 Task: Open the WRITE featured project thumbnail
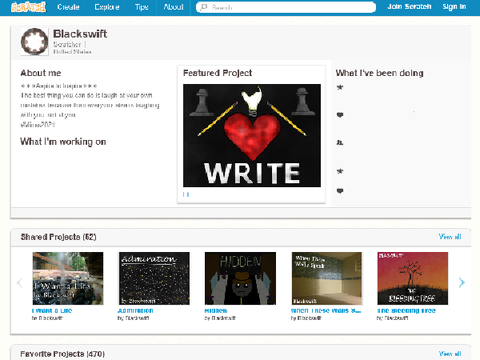[252, 135]
